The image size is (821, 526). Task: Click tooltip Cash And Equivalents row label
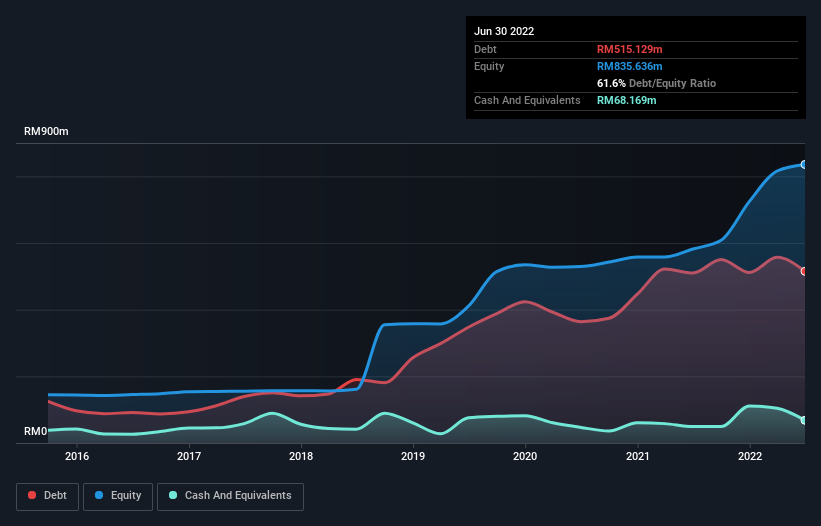click(x=527, y=100)
